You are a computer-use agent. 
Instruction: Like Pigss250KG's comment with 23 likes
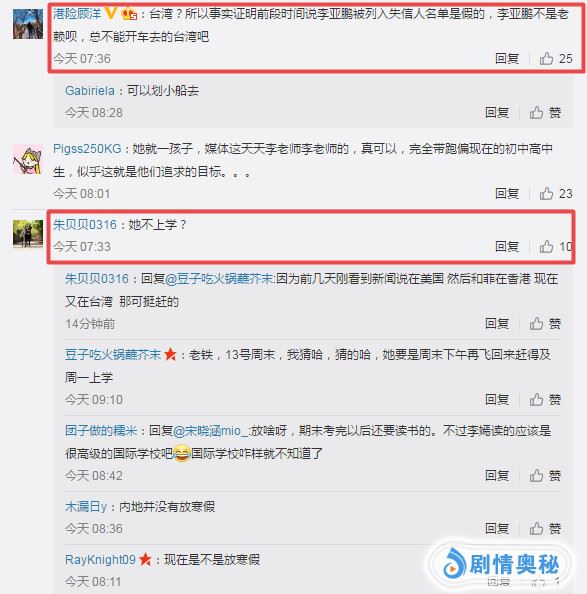click(x=556, y=194)
